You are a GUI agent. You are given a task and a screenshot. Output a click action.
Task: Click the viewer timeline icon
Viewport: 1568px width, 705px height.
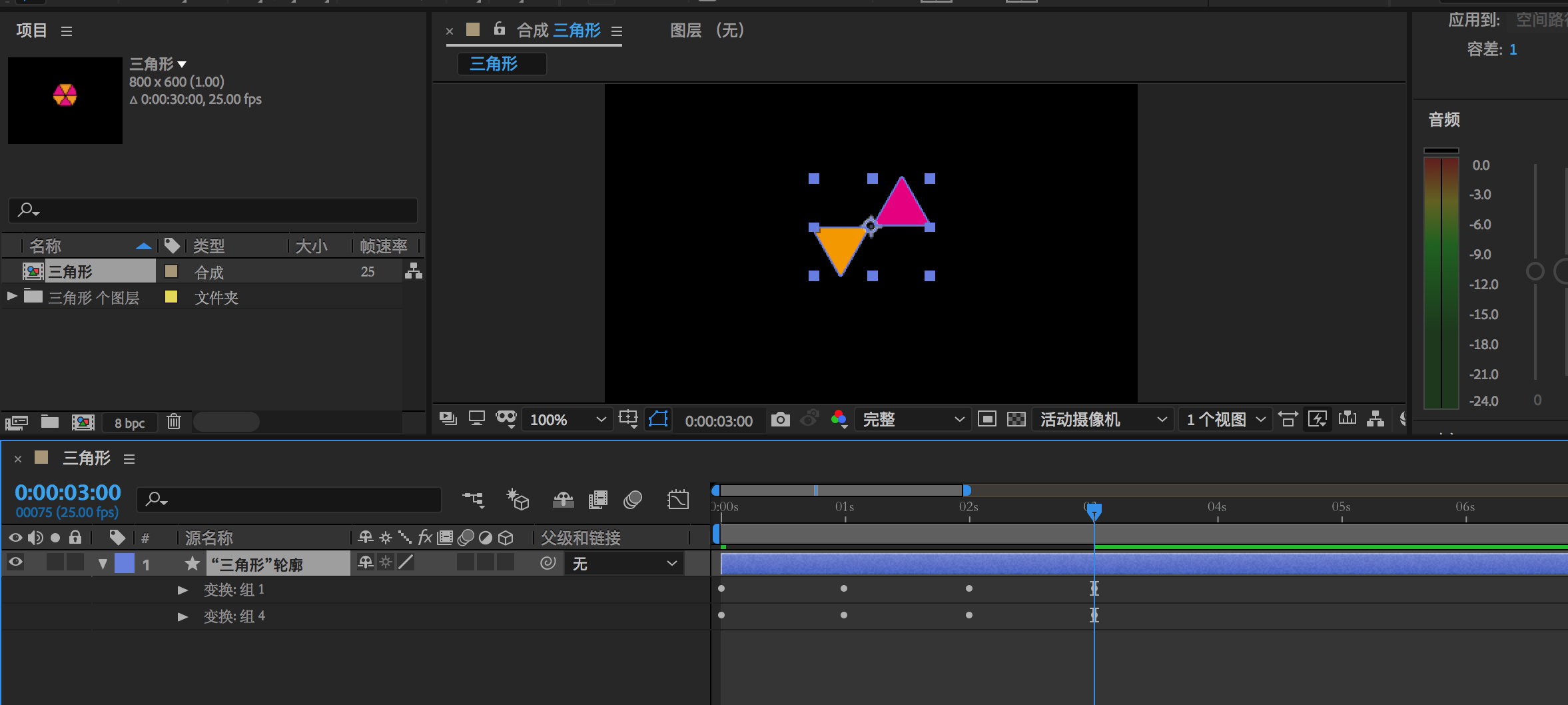(x=1348, y=419)
